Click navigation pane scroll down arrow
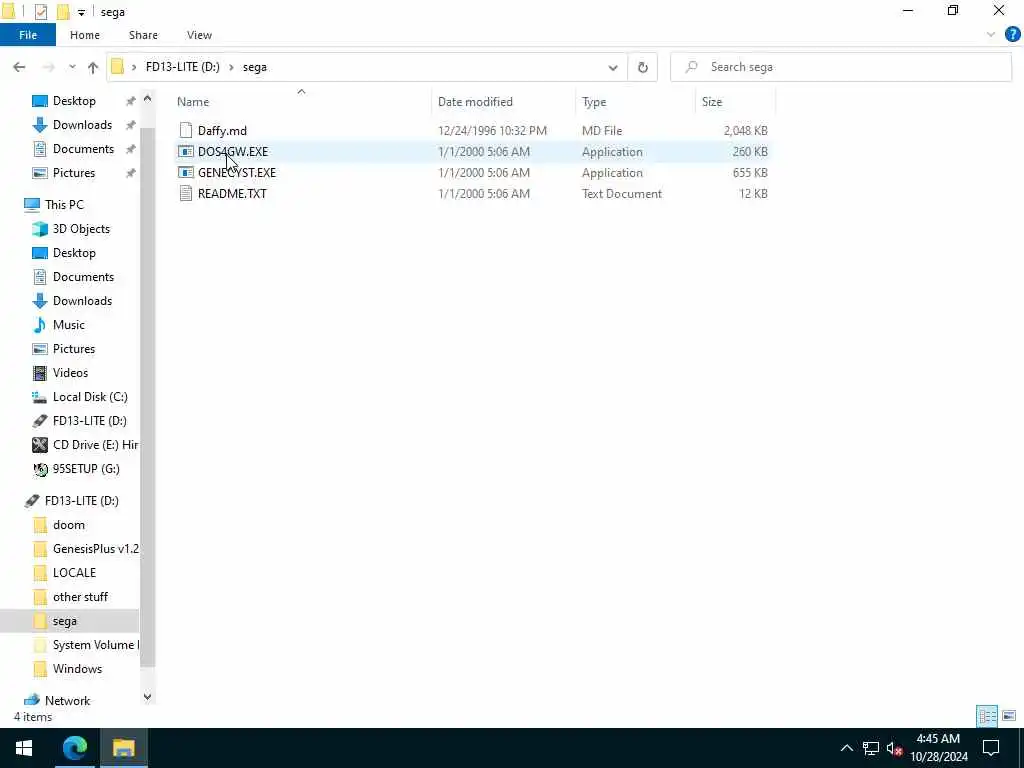 148,697
